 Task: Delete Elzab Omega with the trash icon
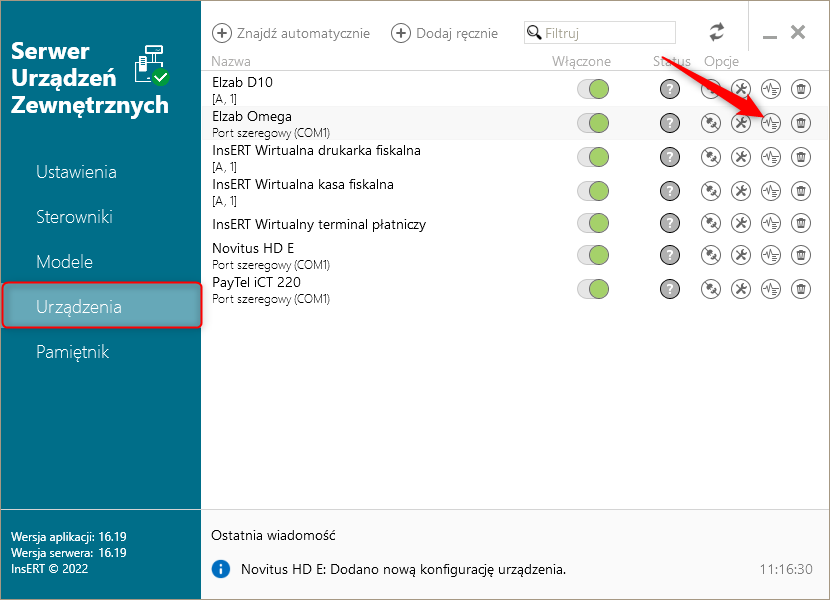coord(801,123)
